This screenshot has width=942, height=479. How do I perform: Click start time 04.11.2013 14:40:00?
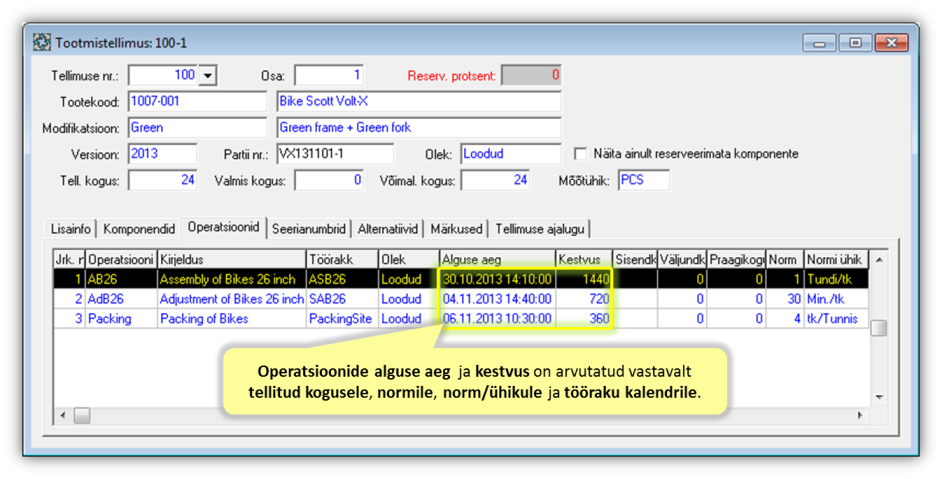[x=497, y=299]
